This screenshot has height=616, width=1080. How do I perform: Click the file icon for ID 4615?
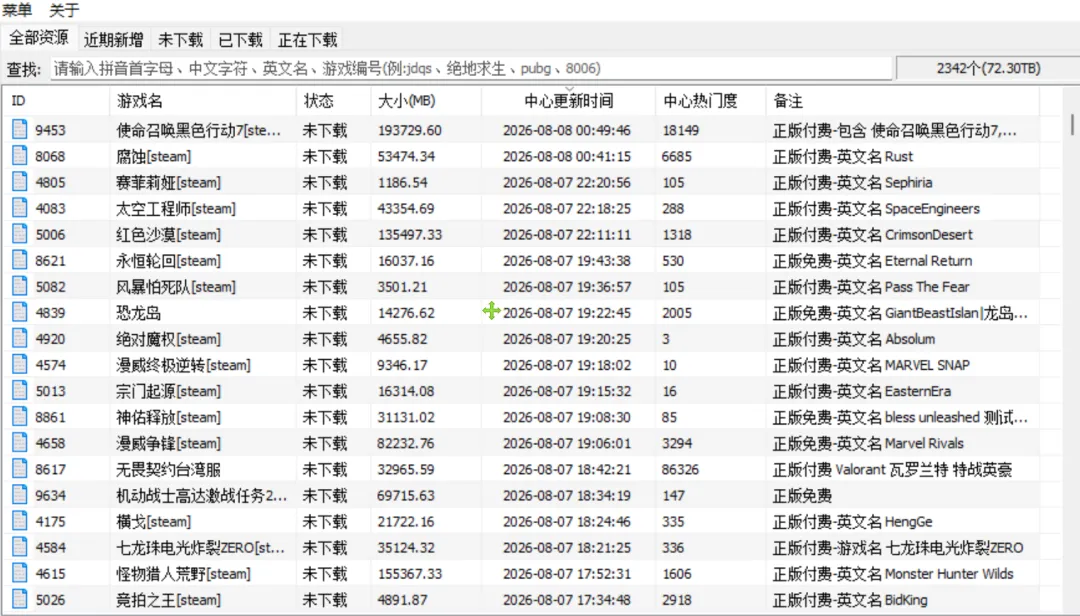19,573
